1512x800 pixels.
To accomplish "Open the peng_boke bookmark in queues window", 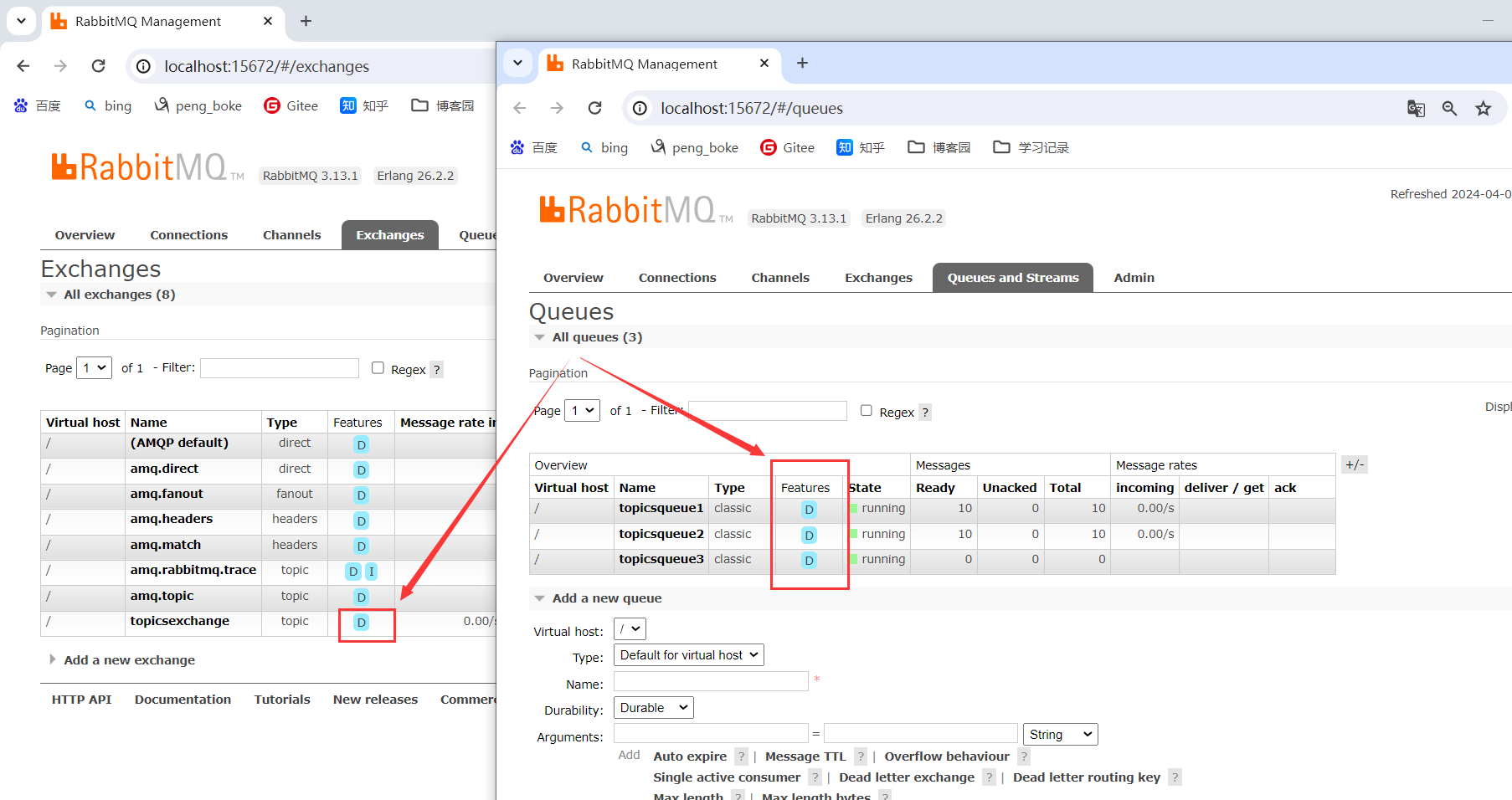I will [x=694, y=147].
